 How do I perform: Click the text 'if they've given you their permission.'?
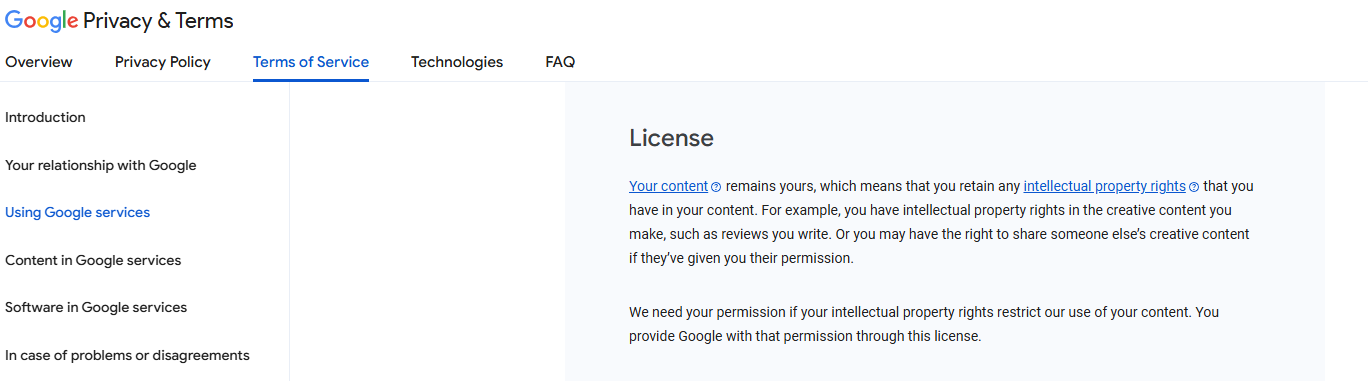click(741, 258)
